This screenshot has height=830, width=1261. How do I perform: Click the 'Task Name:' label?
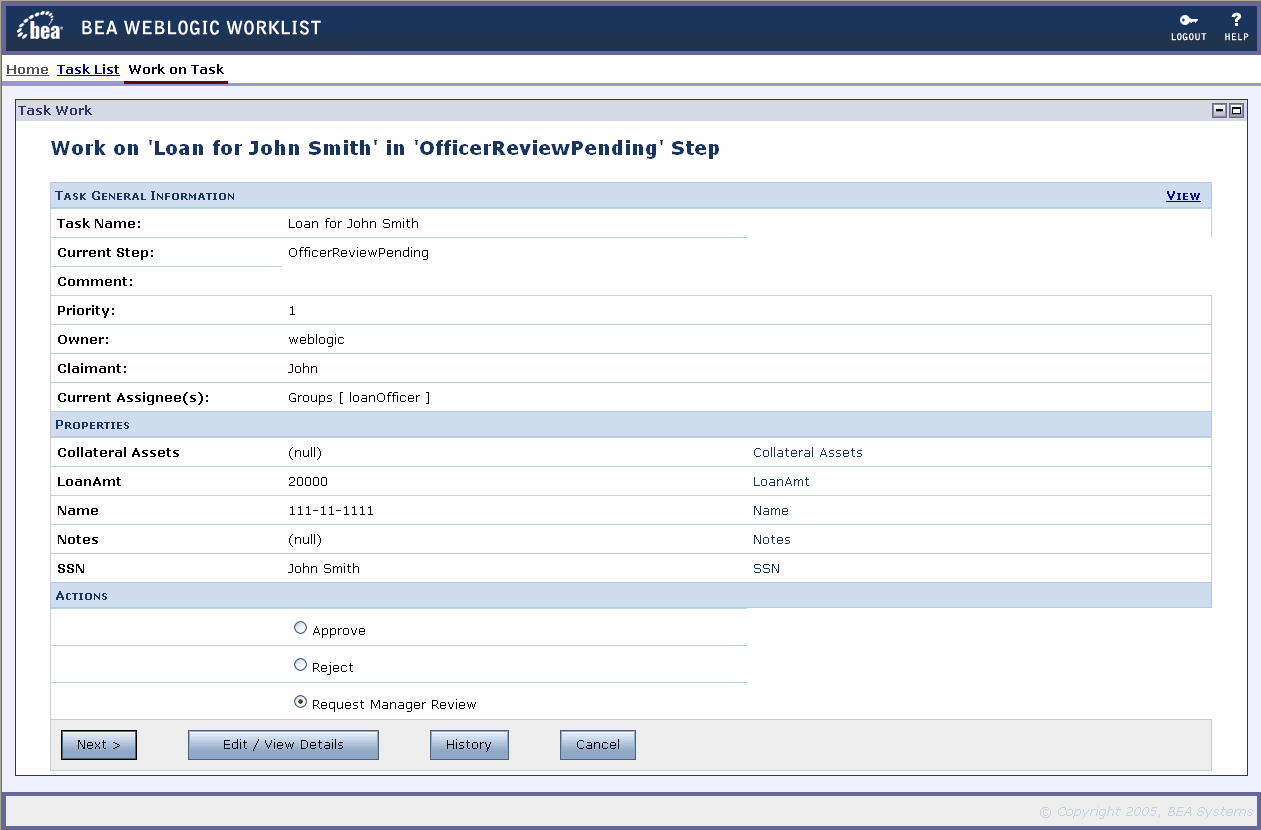[x=99, y=223]
